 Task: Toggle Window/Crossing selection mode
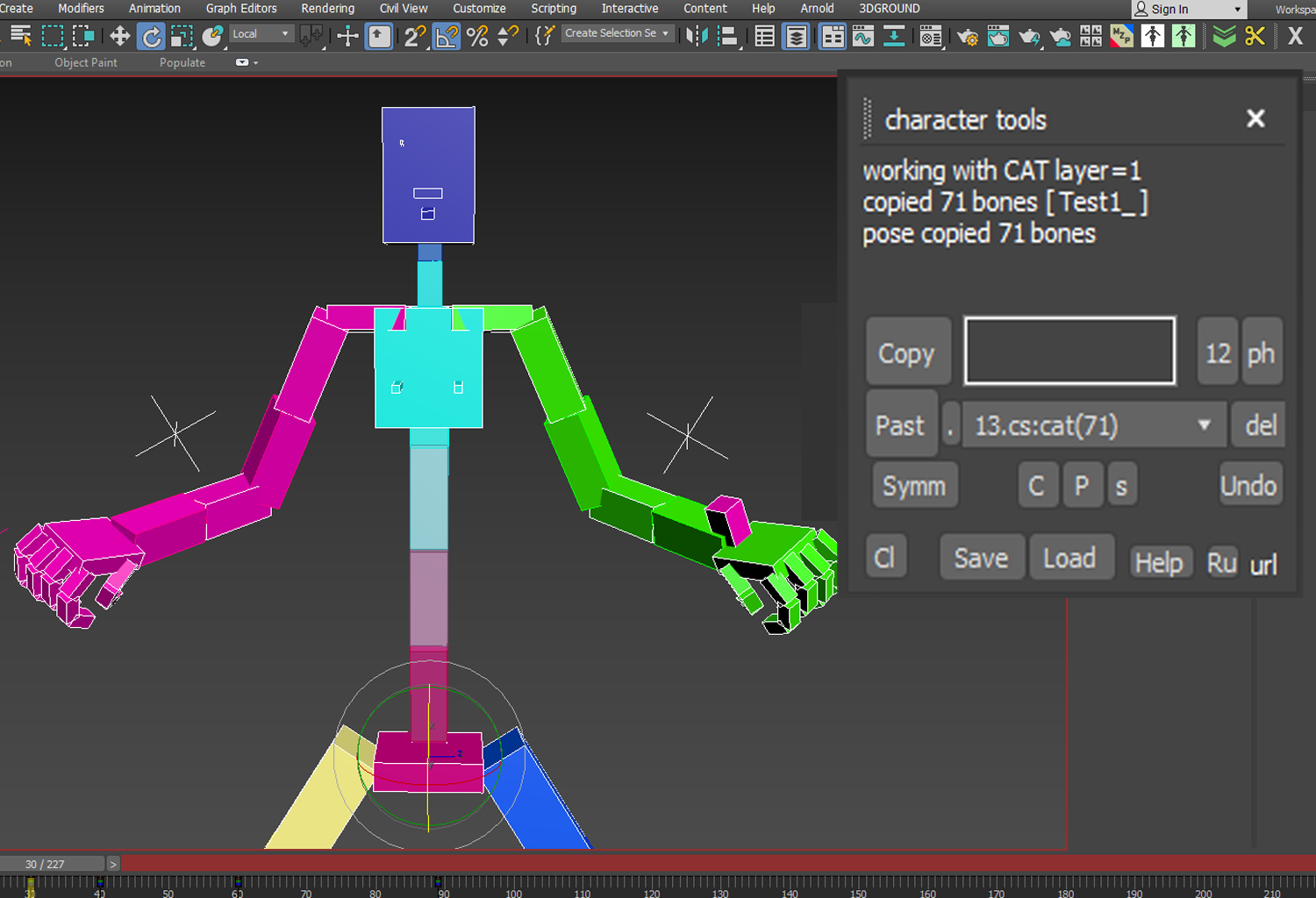pos(84,36)
